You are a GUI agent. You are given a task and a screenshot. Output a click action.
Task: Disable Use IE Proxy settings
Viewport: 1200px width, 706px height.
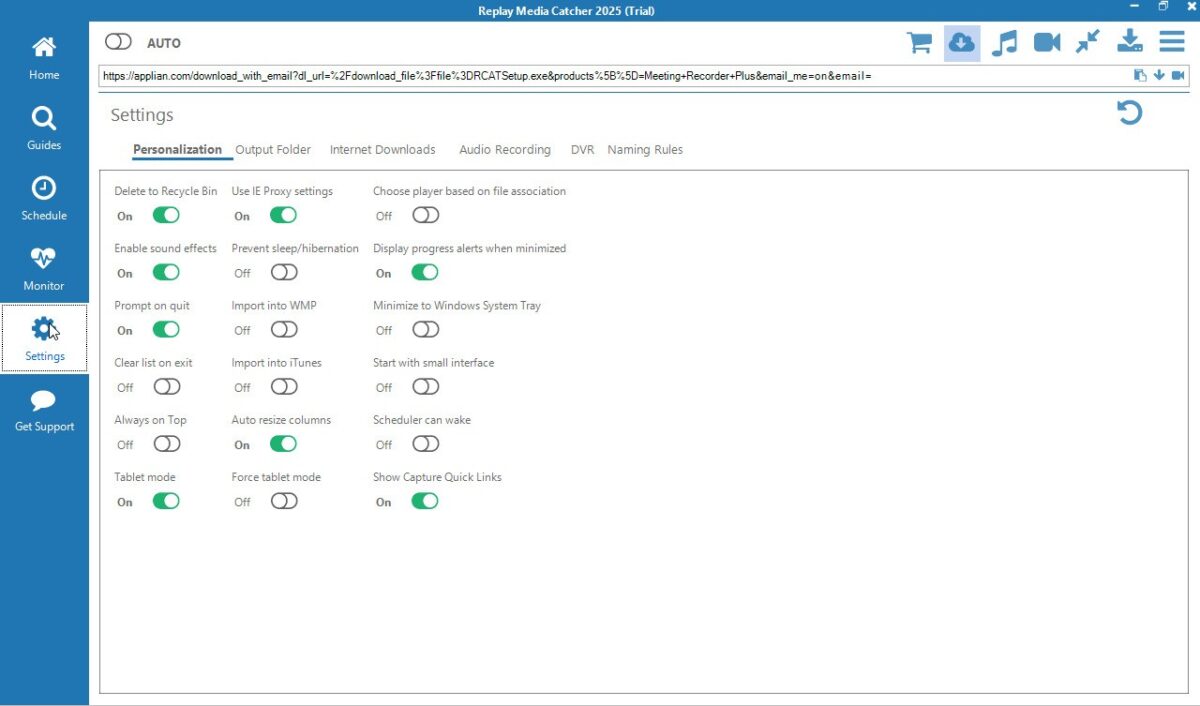[x=283, y=215]
